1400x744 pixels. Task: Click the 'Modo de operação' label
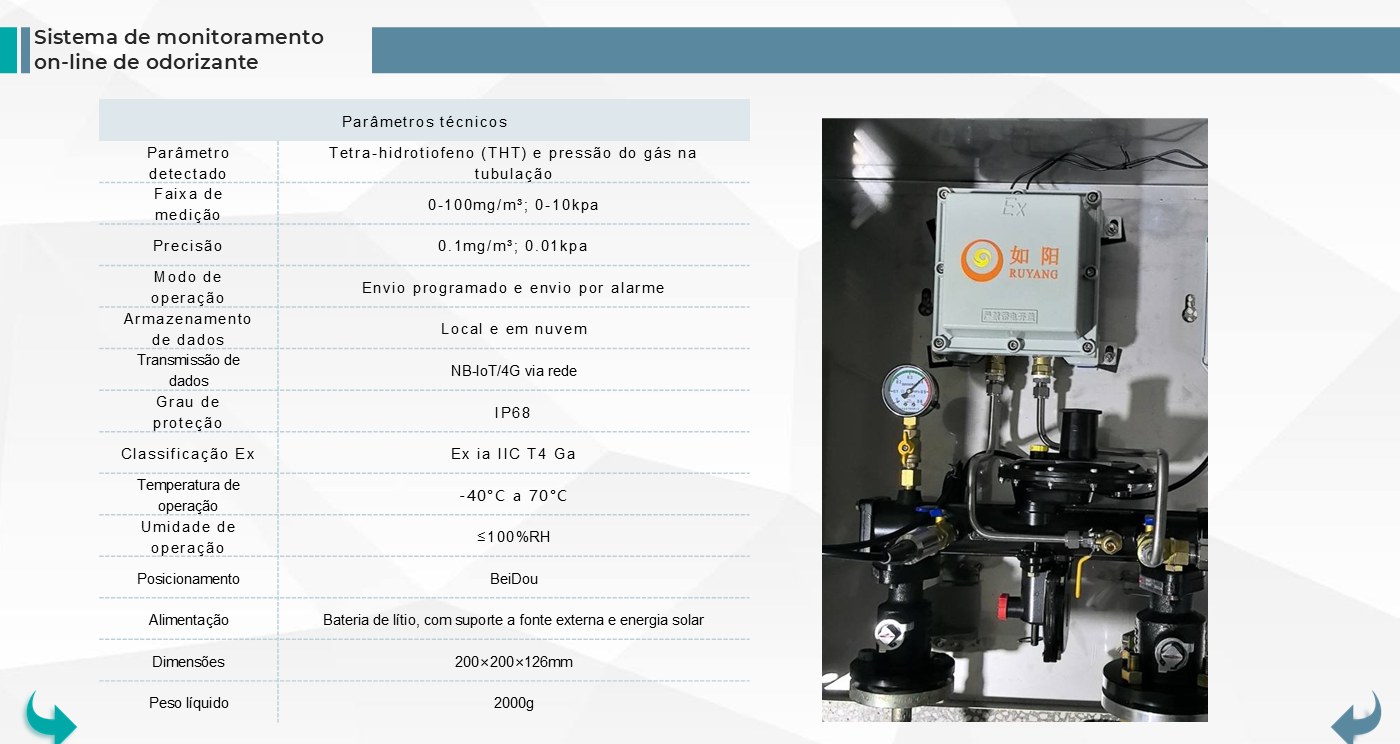188,287
